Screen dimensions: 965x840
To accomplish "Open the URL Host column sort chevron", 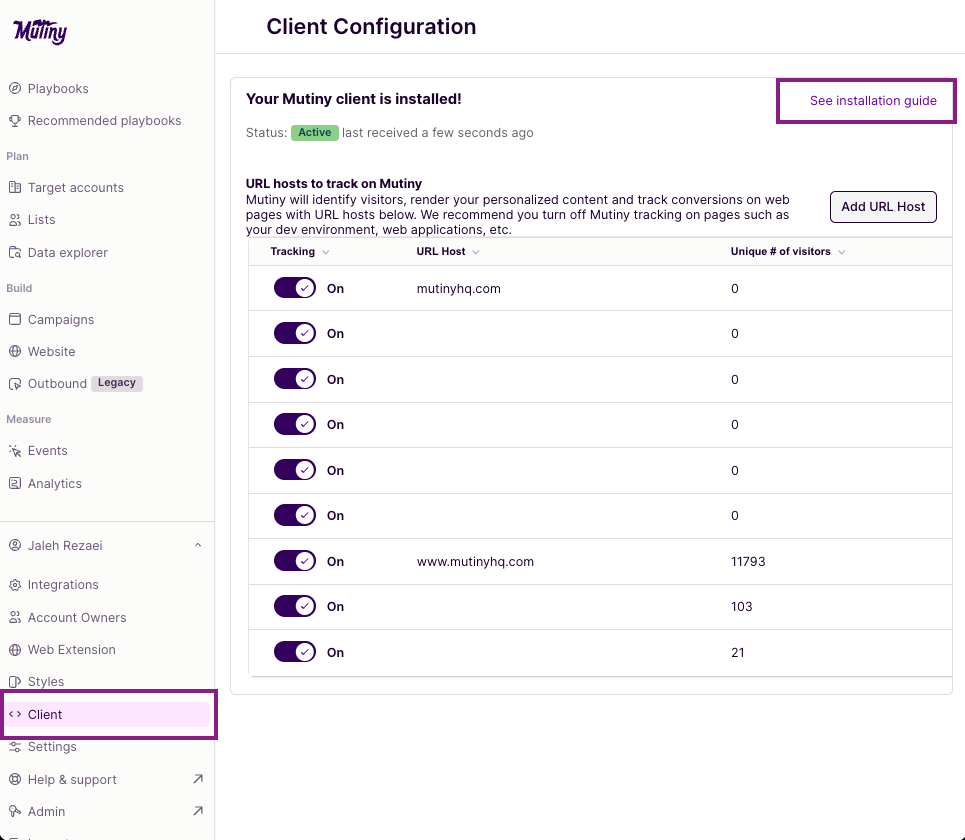I will click(x=476, y=252).
